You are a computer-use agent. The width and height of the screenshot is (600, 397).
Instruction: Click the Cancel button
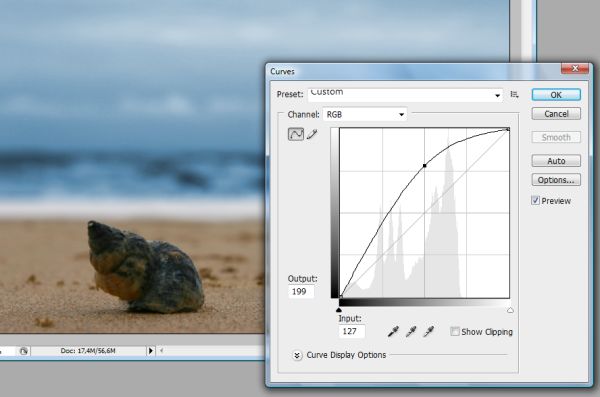pyautogui.click(x=556, y=114)
